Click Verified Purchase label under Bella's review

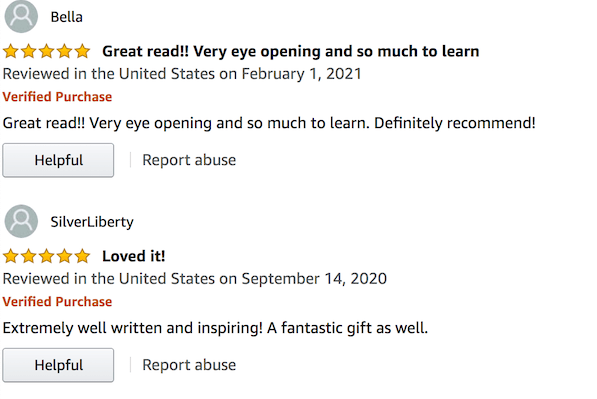point(57,97)
